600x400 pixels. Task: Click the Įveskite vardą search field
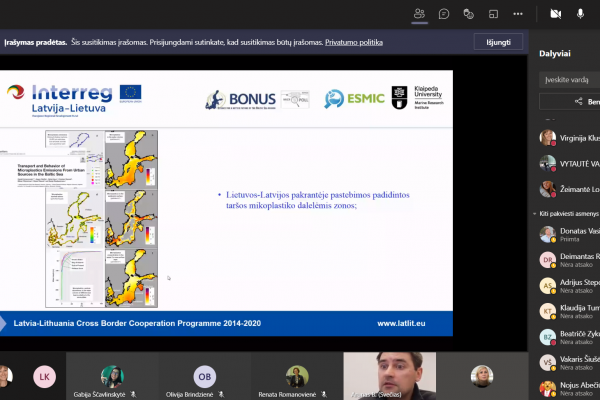569,80
